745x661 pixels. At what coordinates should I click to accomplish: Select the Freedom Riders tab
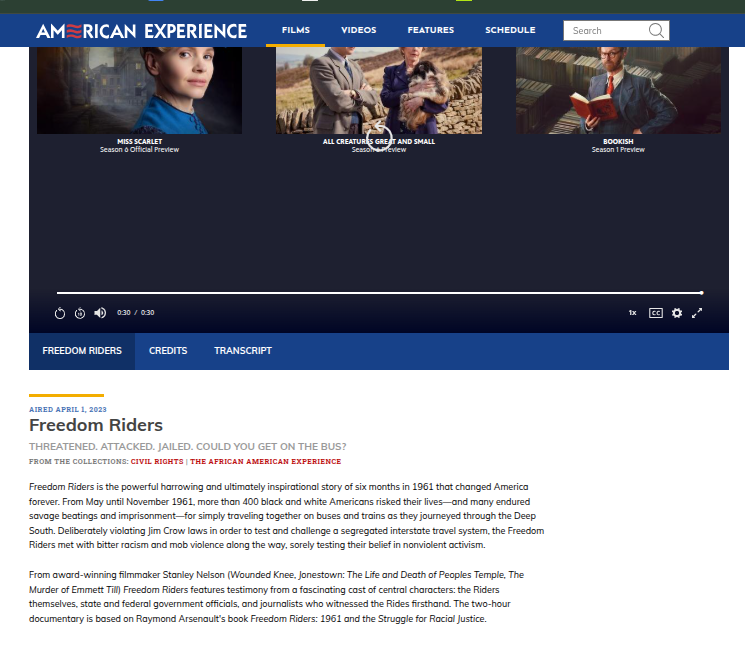pyautogui.click(x=82, y=351)
